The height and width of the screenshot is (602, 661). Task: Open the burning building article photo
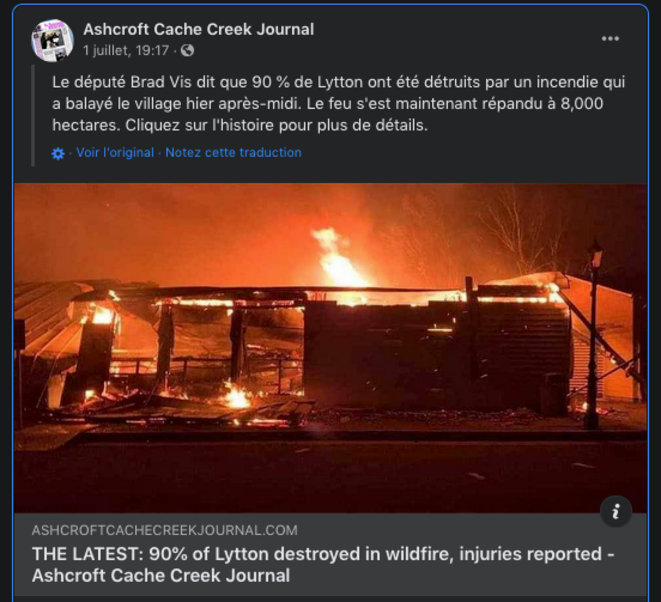pyautogui.click(x=330, y=348)
